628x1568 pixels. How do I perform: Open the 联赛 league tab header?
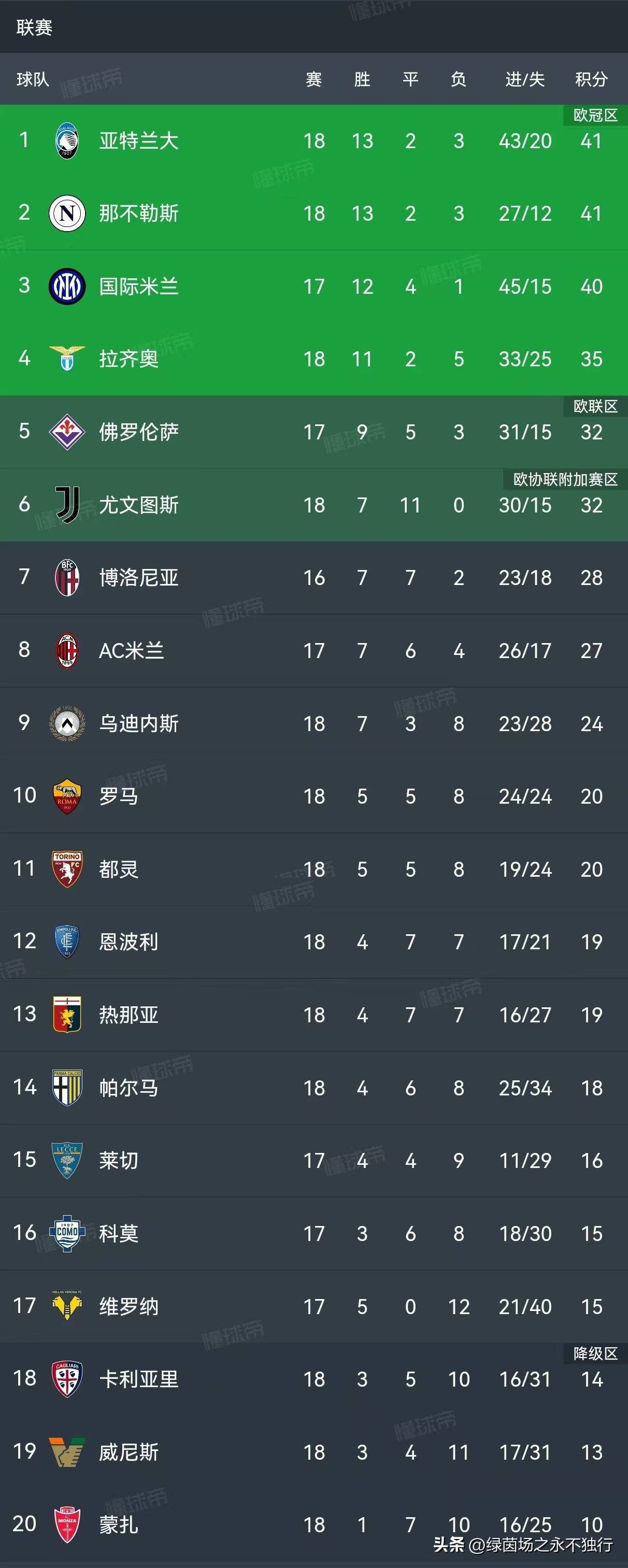point(34,27)
